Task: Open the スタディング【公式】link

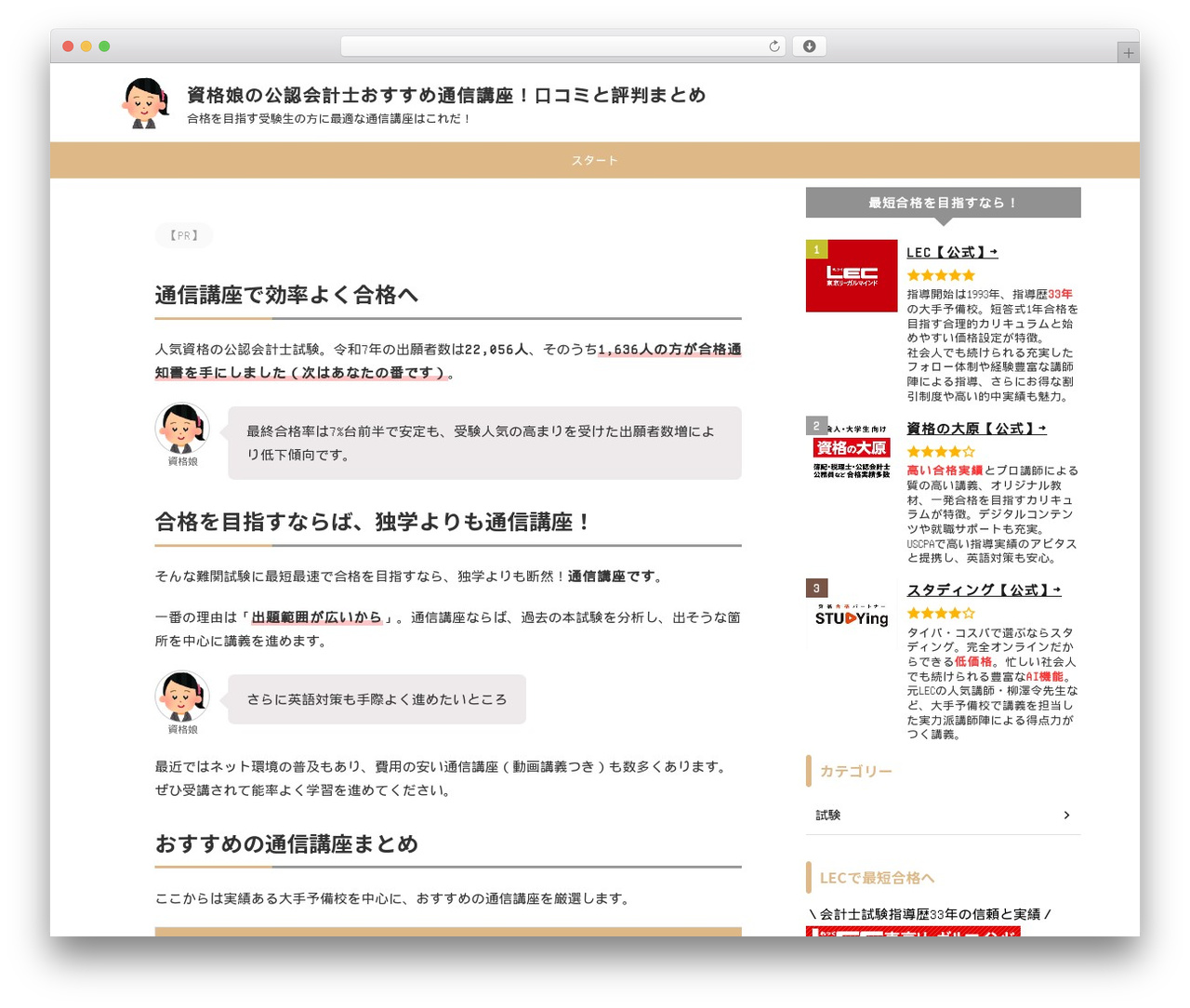Action: tap(984, 590)
